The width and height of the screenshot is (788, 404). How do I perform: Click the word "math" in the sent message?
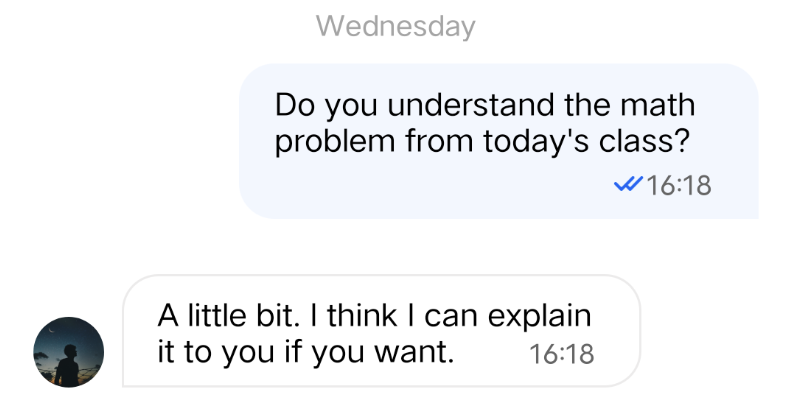click(657, 105)
